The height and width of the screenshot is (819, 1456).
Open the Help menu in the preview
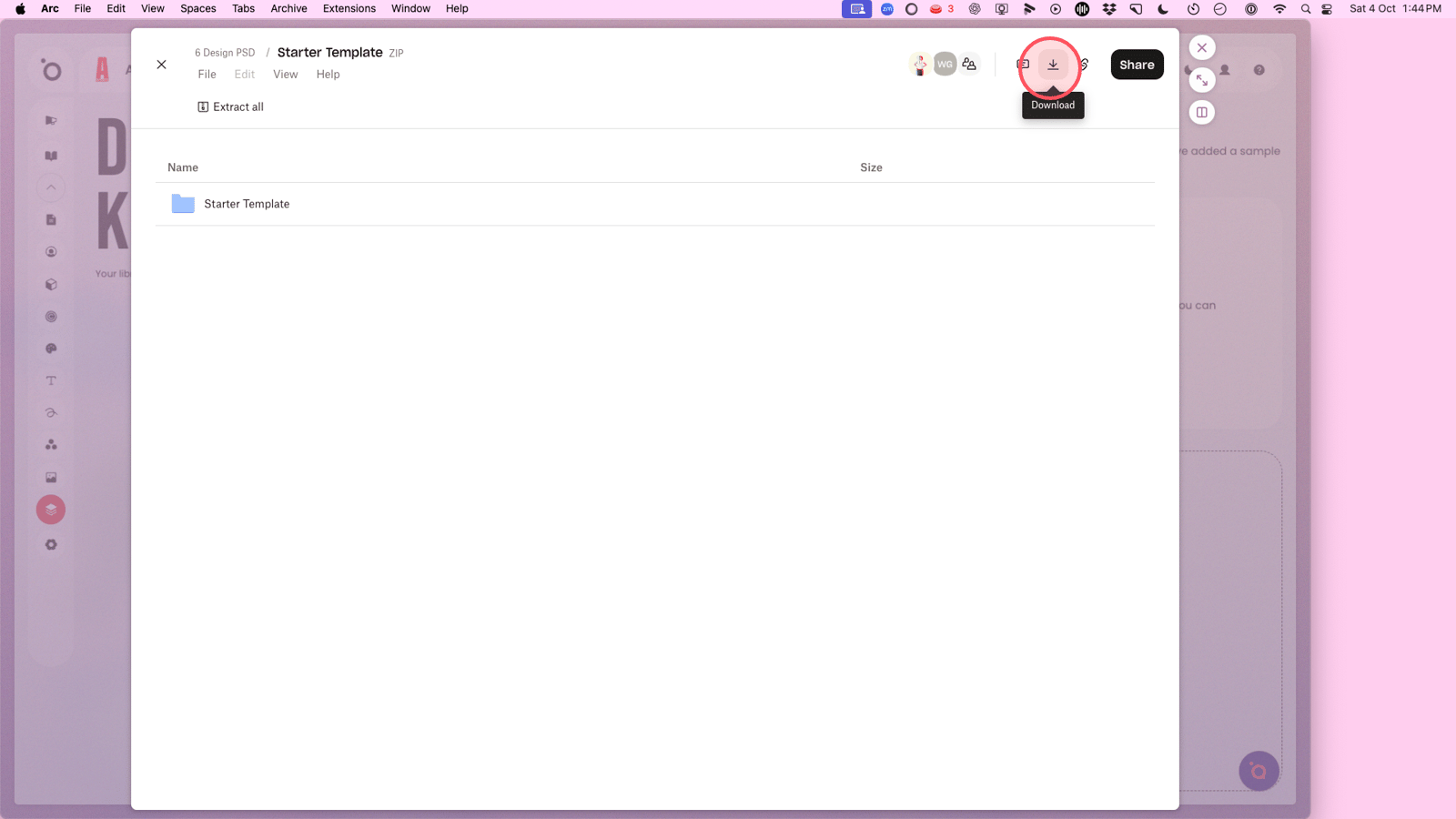329,75
